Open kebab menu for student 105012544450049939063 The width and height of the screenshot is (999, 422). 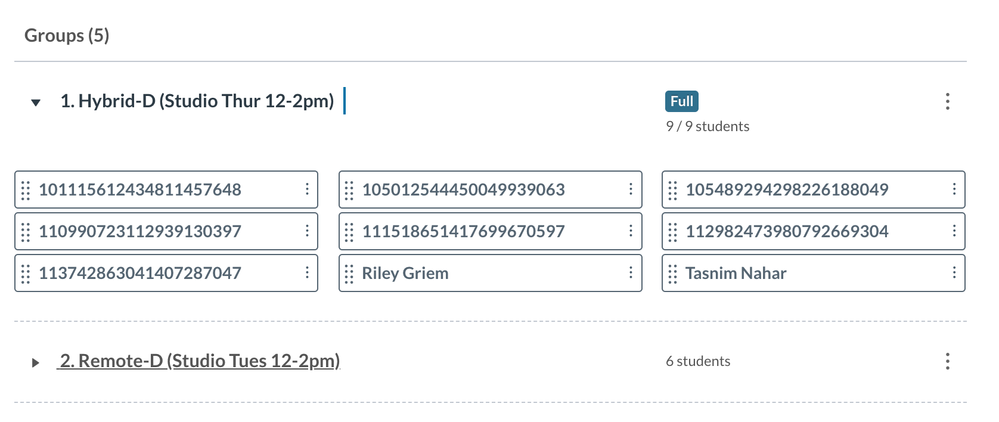tap(630, 190)
